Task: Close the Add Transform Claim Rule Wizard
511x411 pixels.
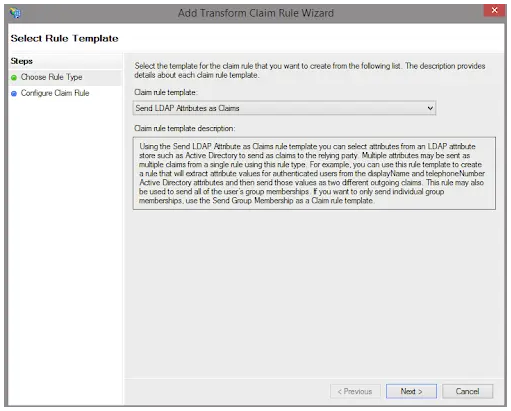Action: coord(495,10)
